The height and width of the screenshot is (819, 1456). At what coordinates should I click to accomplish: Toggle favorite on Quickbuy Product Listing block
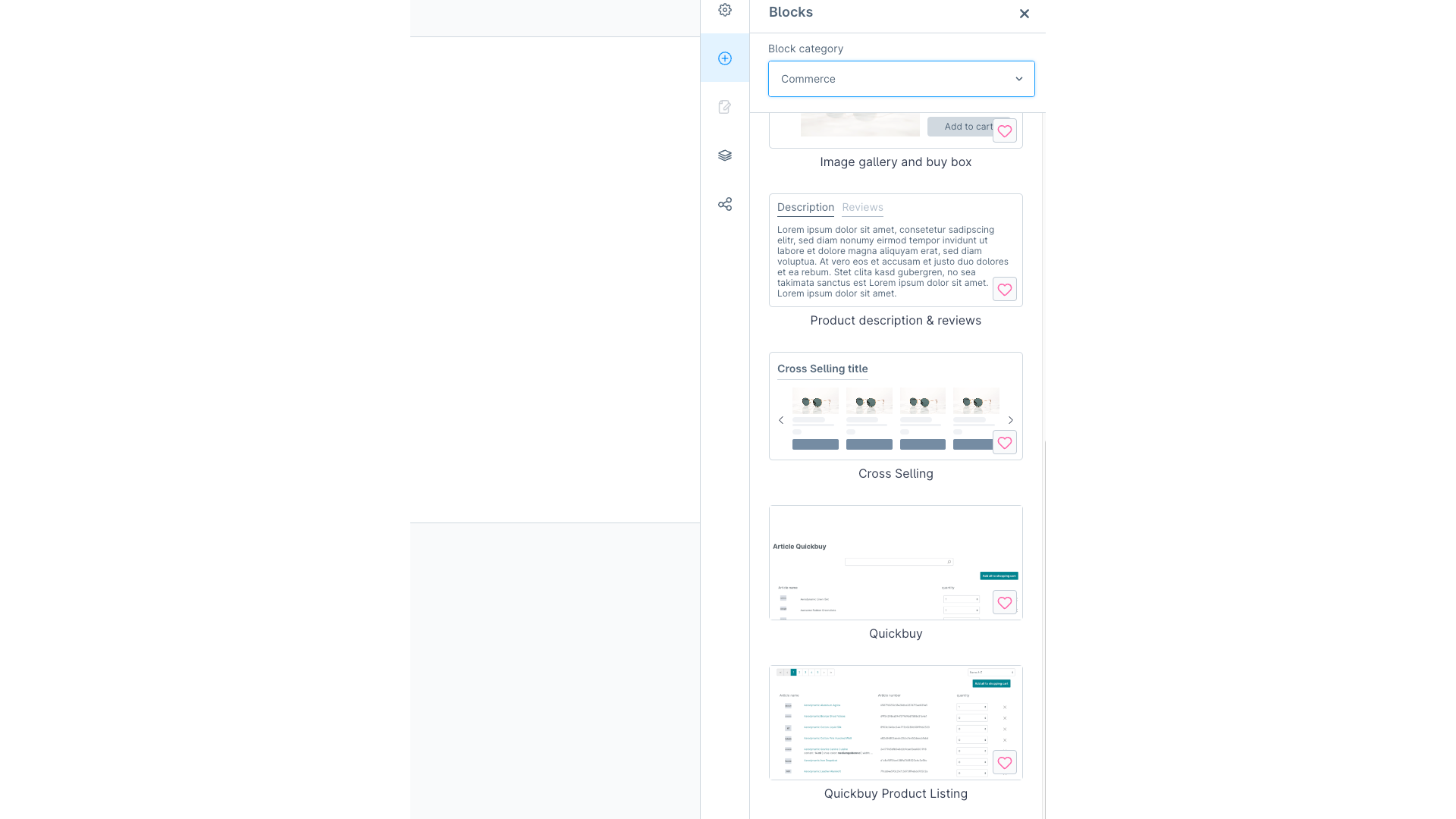[x=1005, y=762]
